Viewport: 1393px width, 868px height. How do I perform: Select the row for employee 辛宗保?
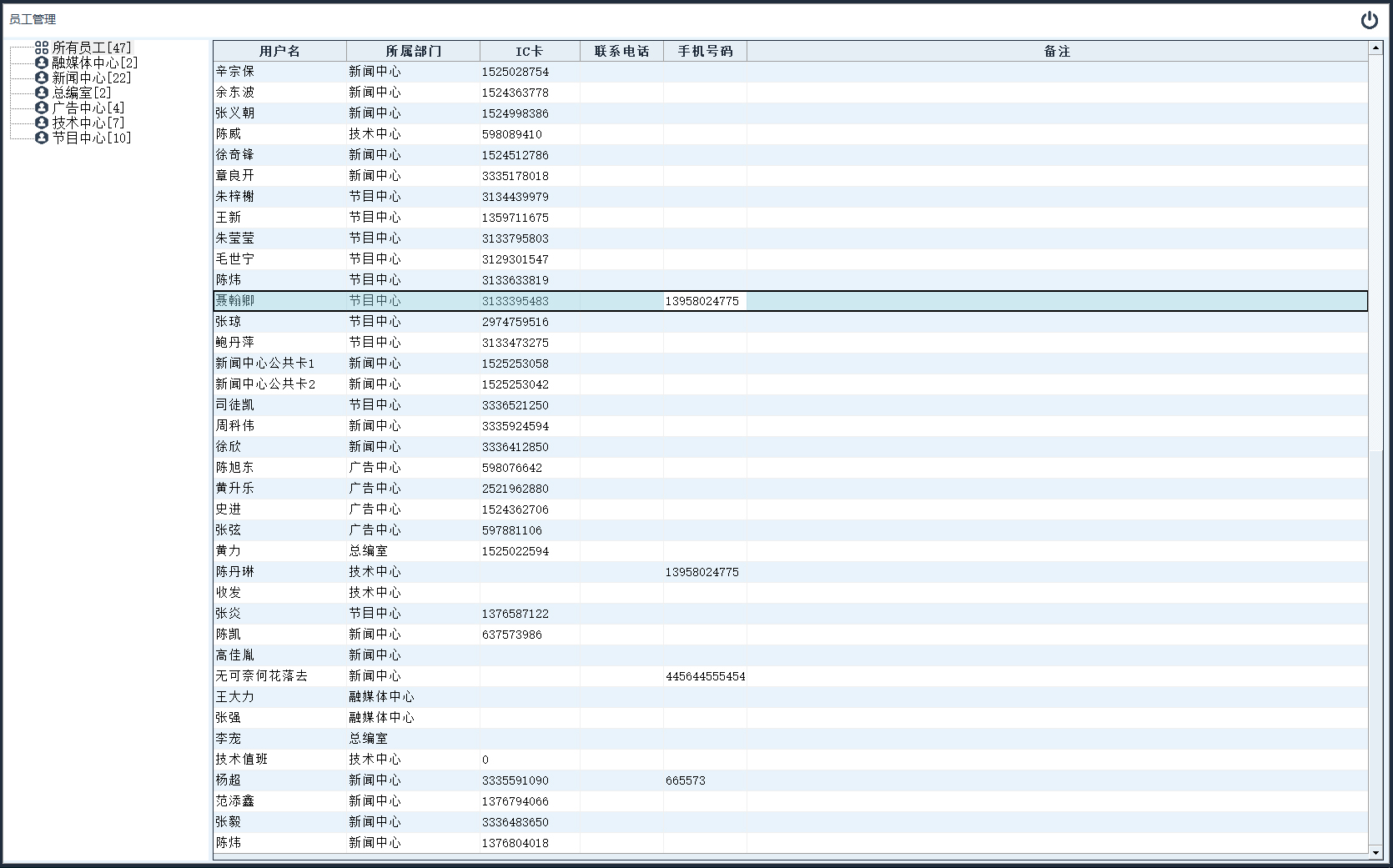tap(235, 72)
